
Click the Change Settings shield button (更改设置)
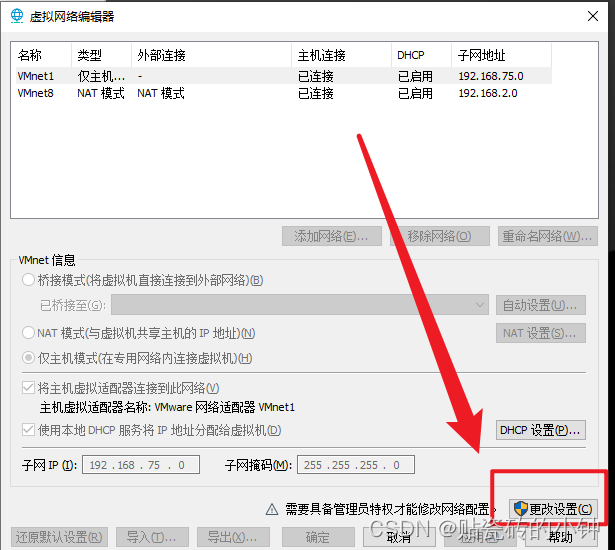(553, 509)
